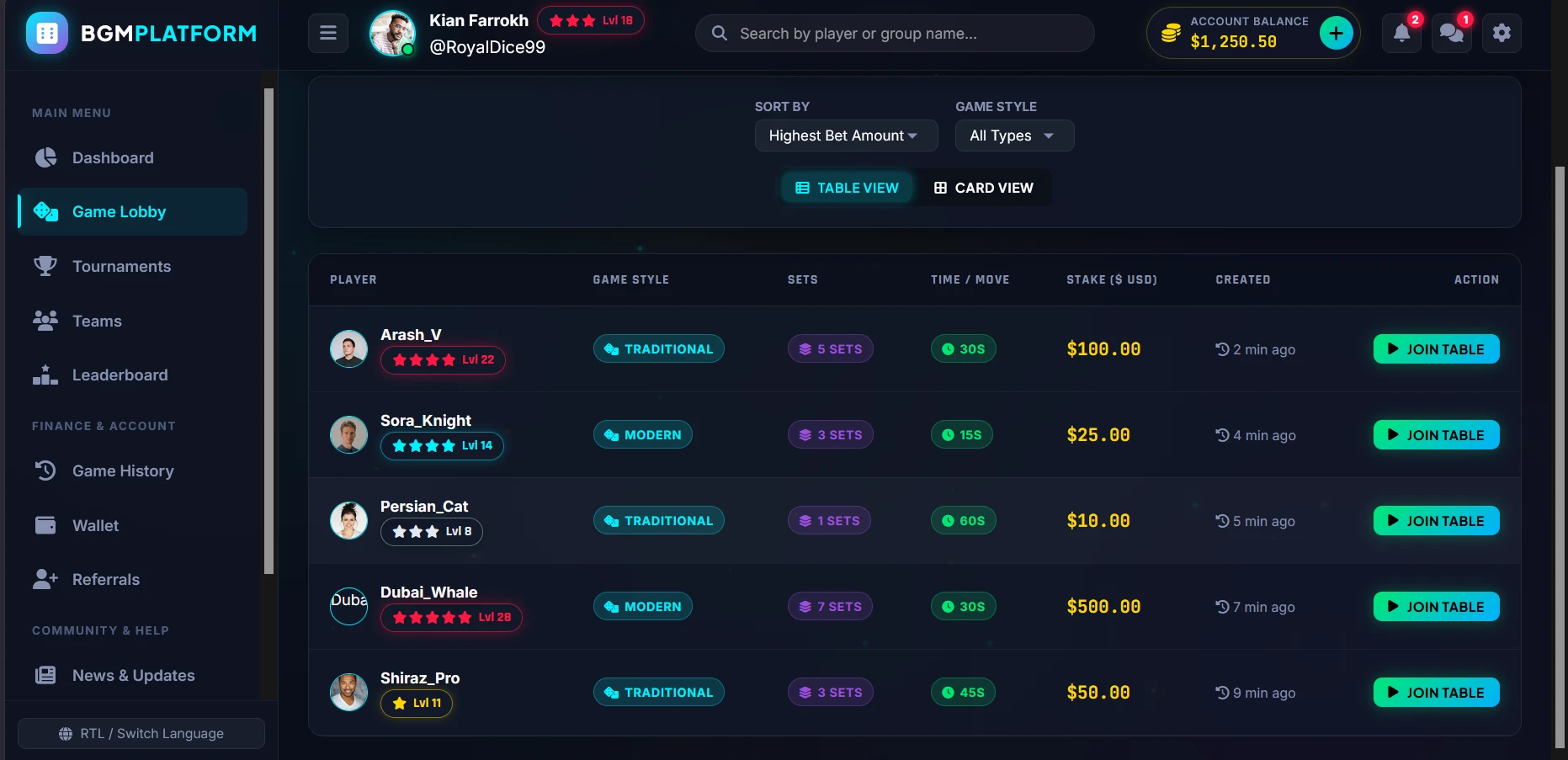This screenshot has width=1568, height=760.
Task: Focus the player or group search field
Action: tap(895, 34)
